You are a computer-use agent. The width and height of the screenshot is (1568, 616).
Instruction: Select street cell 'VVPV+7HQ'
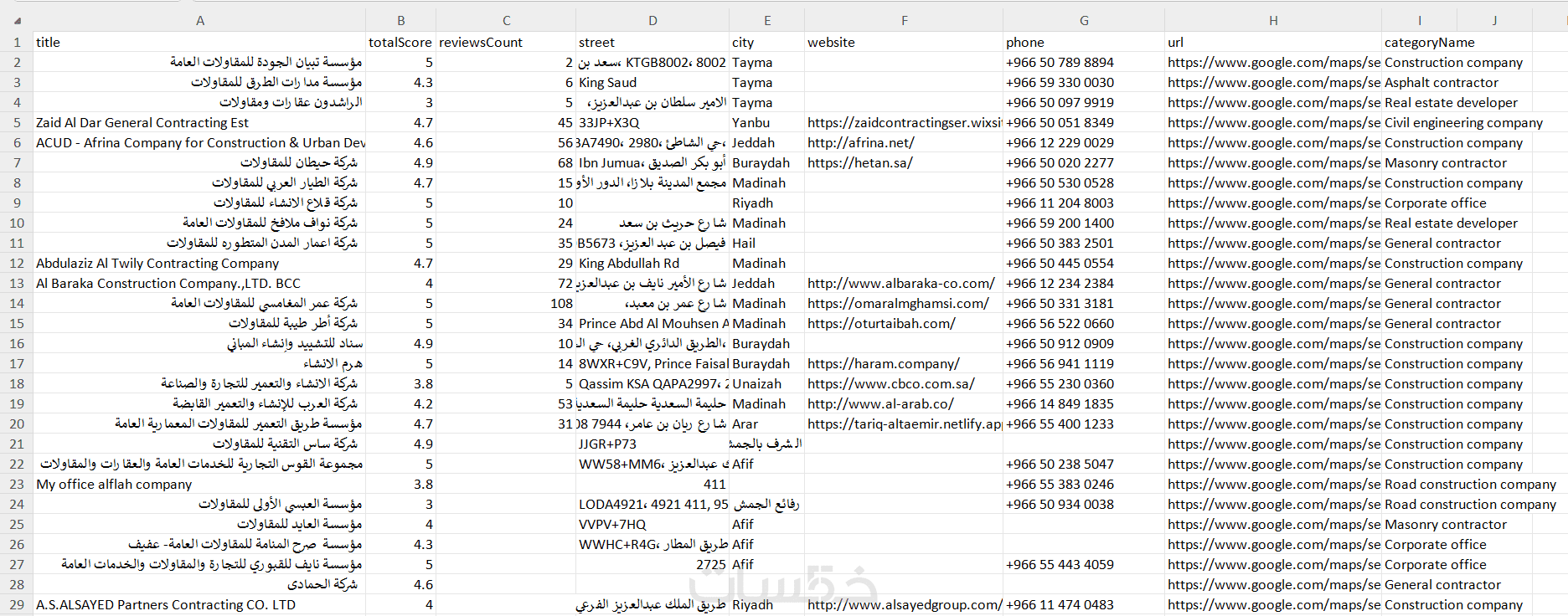(x=652, y=524)
